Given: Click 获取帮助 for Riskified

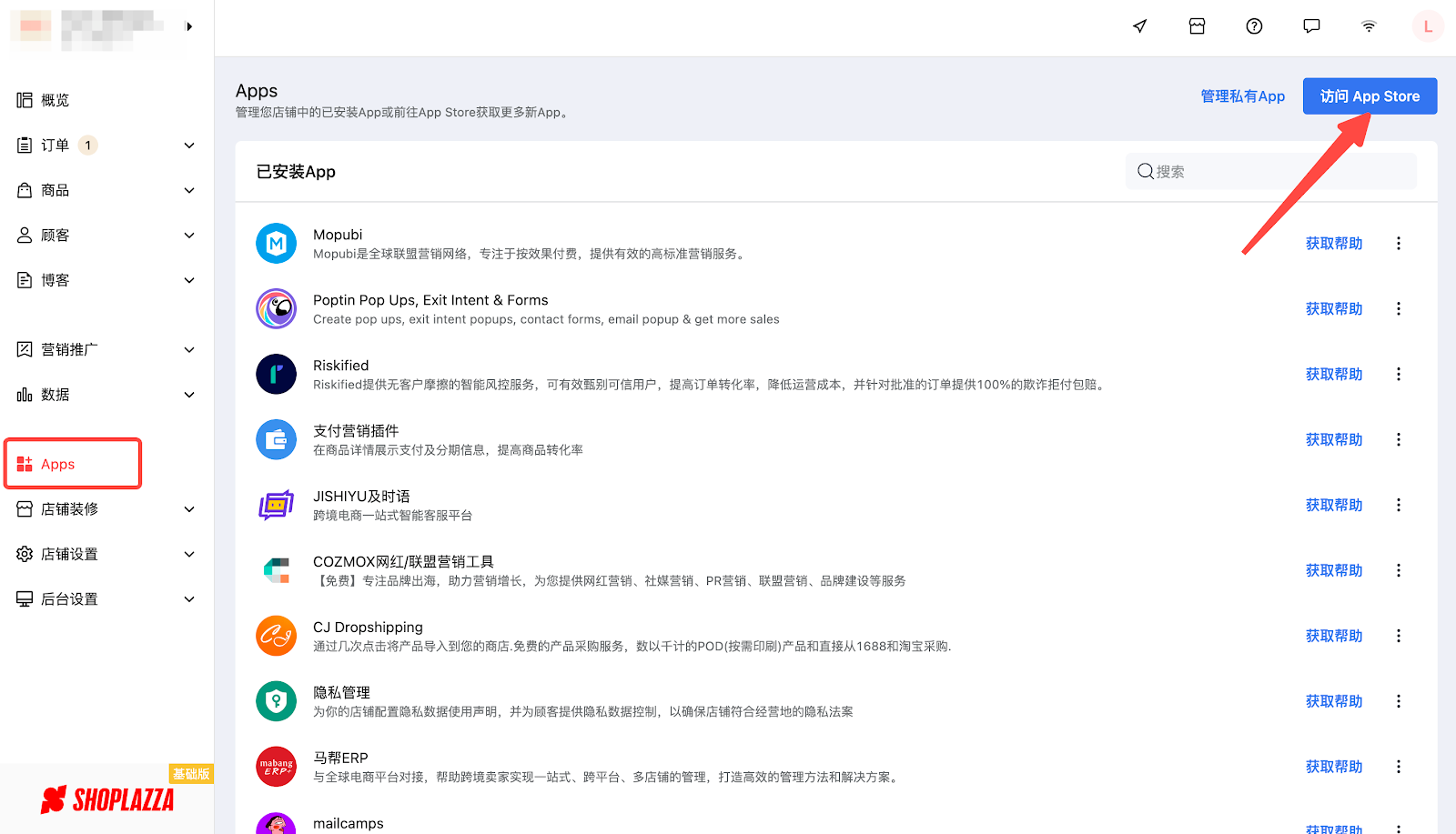Looking at the screenshot, I should click(x=1334, y=374).
